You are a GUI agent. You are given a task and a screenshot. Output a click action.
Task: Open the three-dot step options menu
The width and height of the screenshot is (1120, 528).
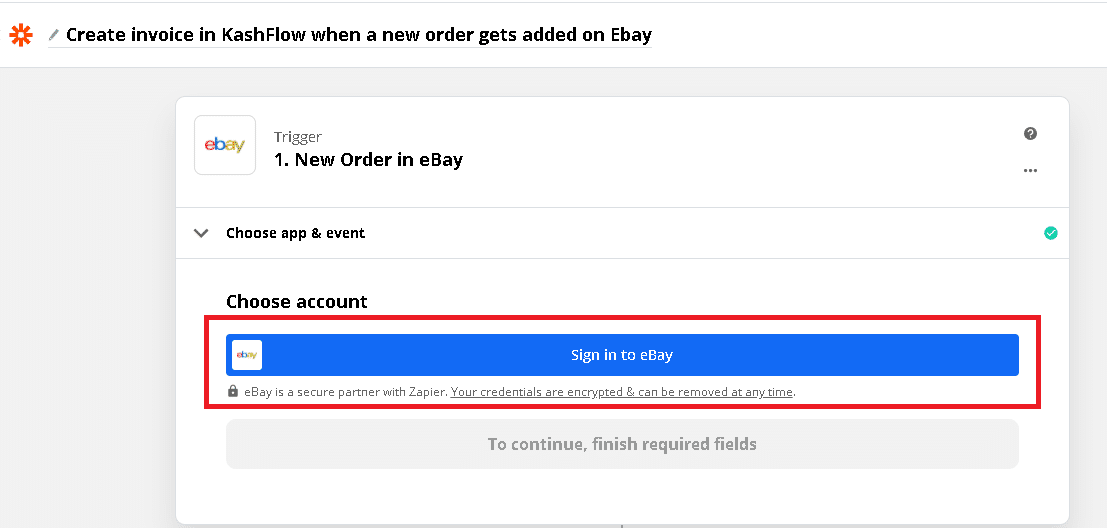[1030, 171]
